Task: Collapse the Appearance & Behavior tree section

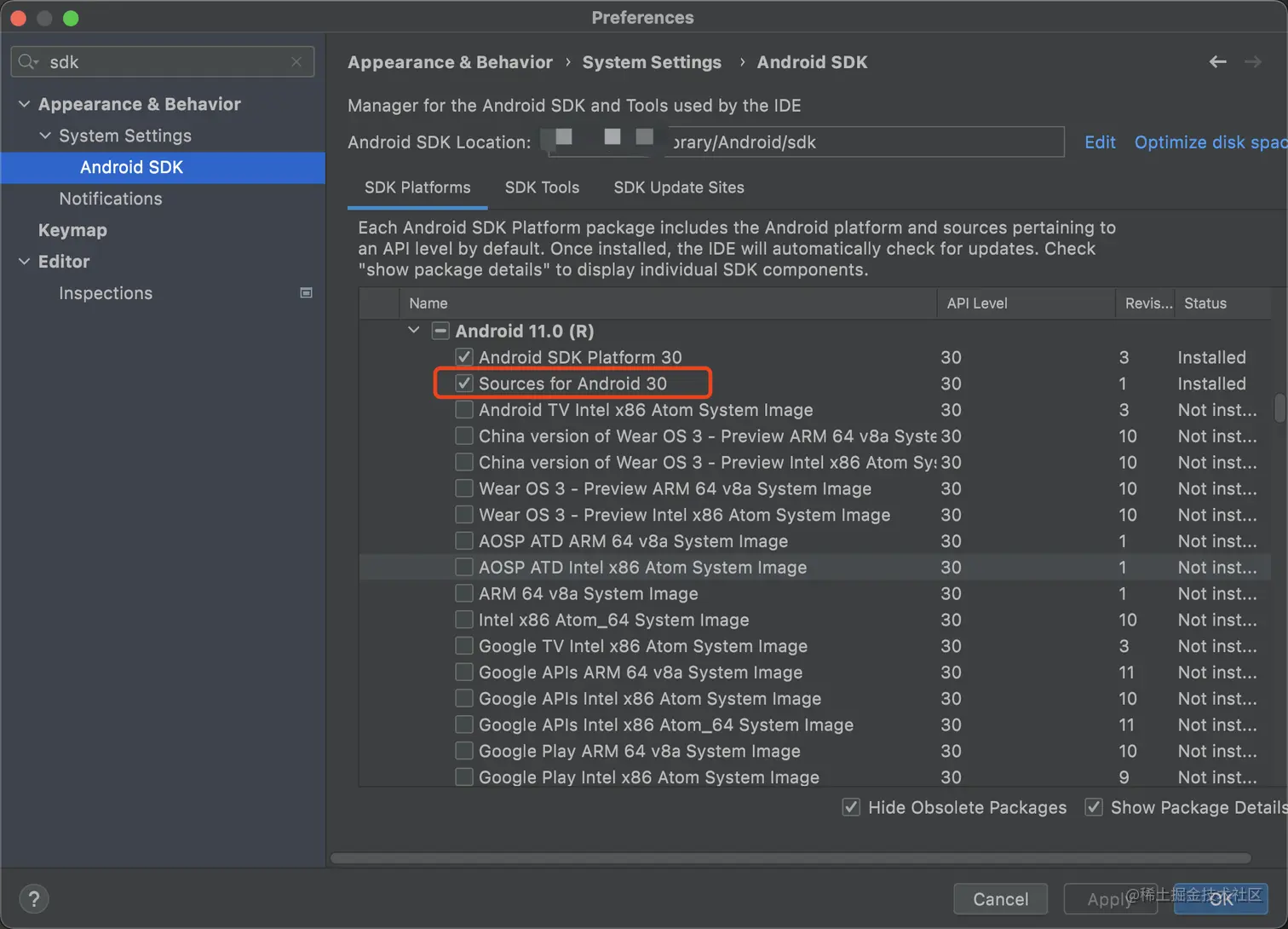Action: point(25,104)
